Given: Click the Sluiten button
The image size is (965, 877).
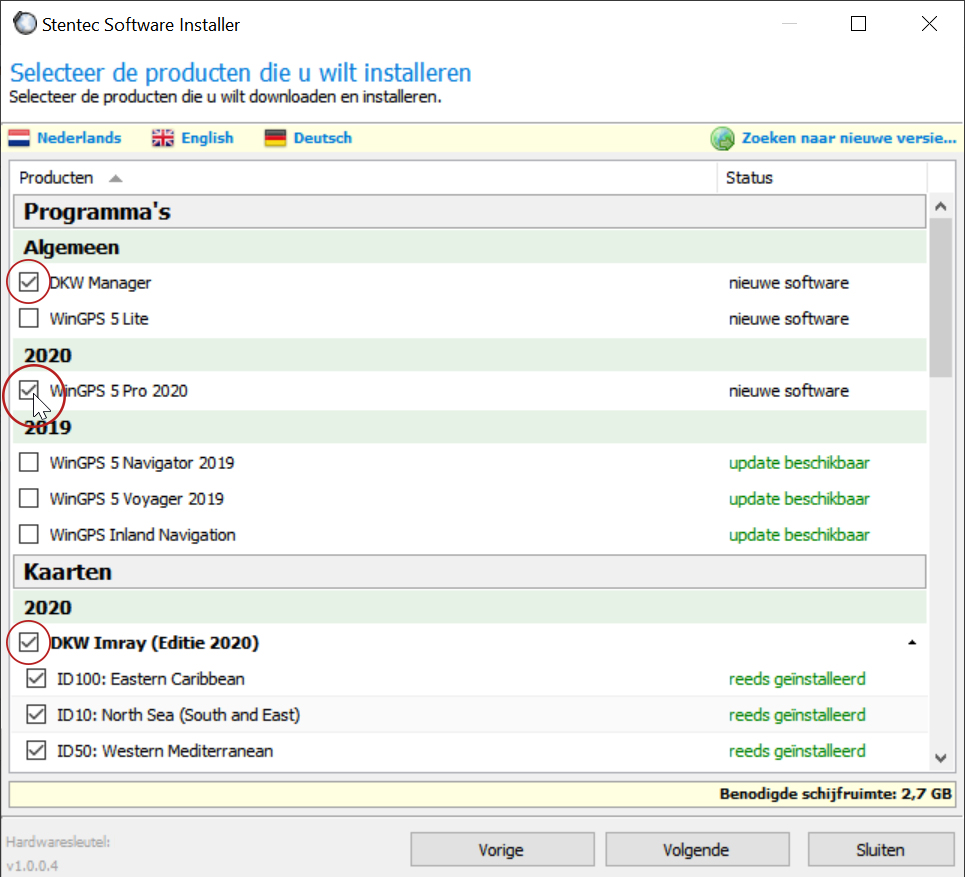Looking at the screenshot, I should [881, 850].
